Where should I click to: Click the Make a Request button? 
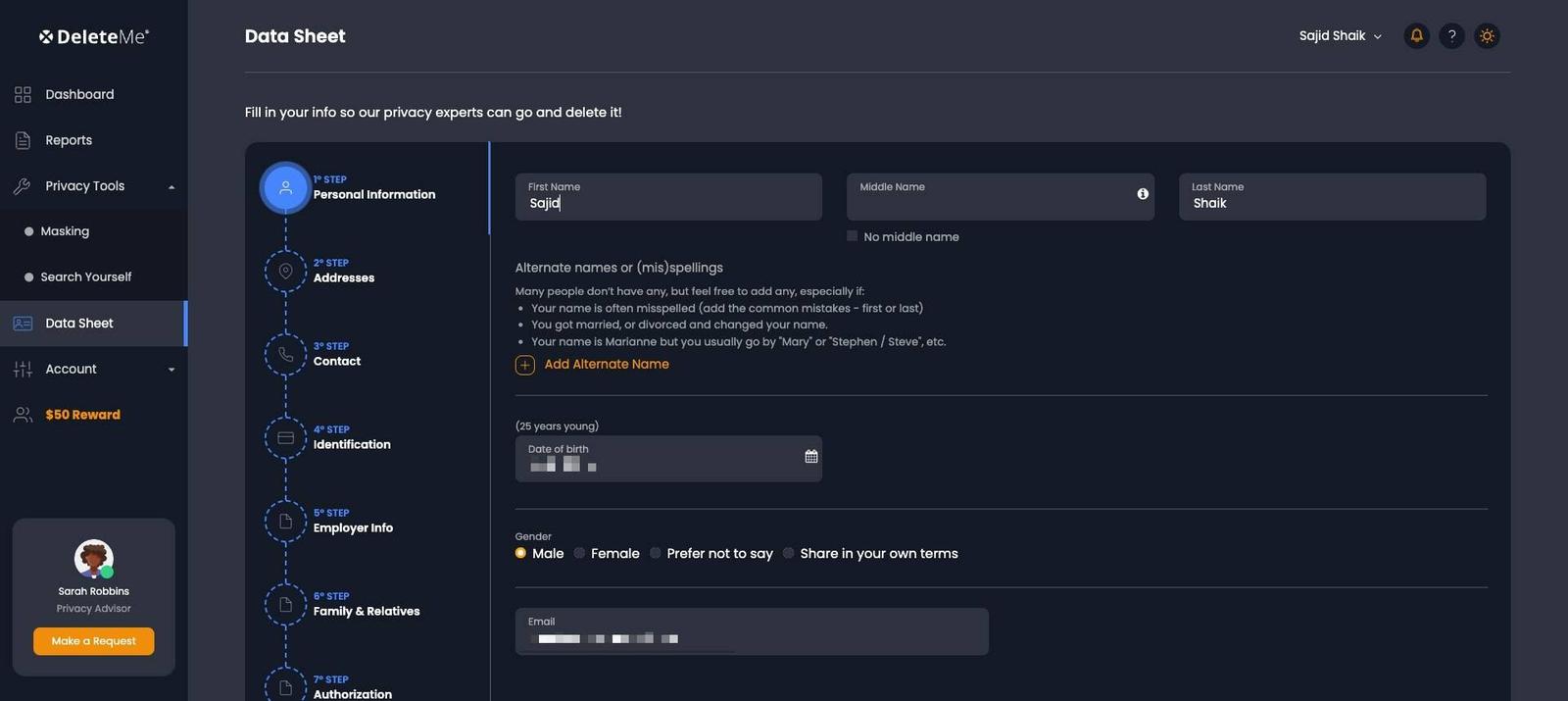93,641
